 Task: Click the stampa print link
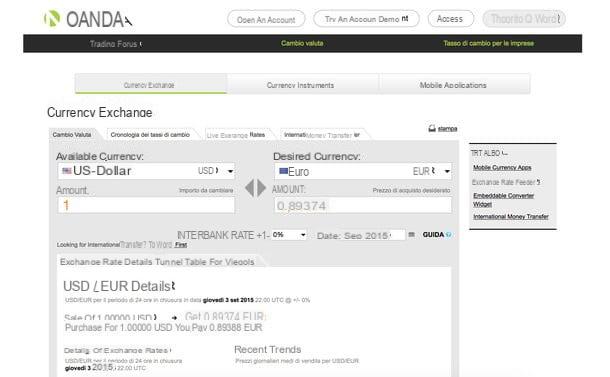pyautogui.click(x=447, y=128)
